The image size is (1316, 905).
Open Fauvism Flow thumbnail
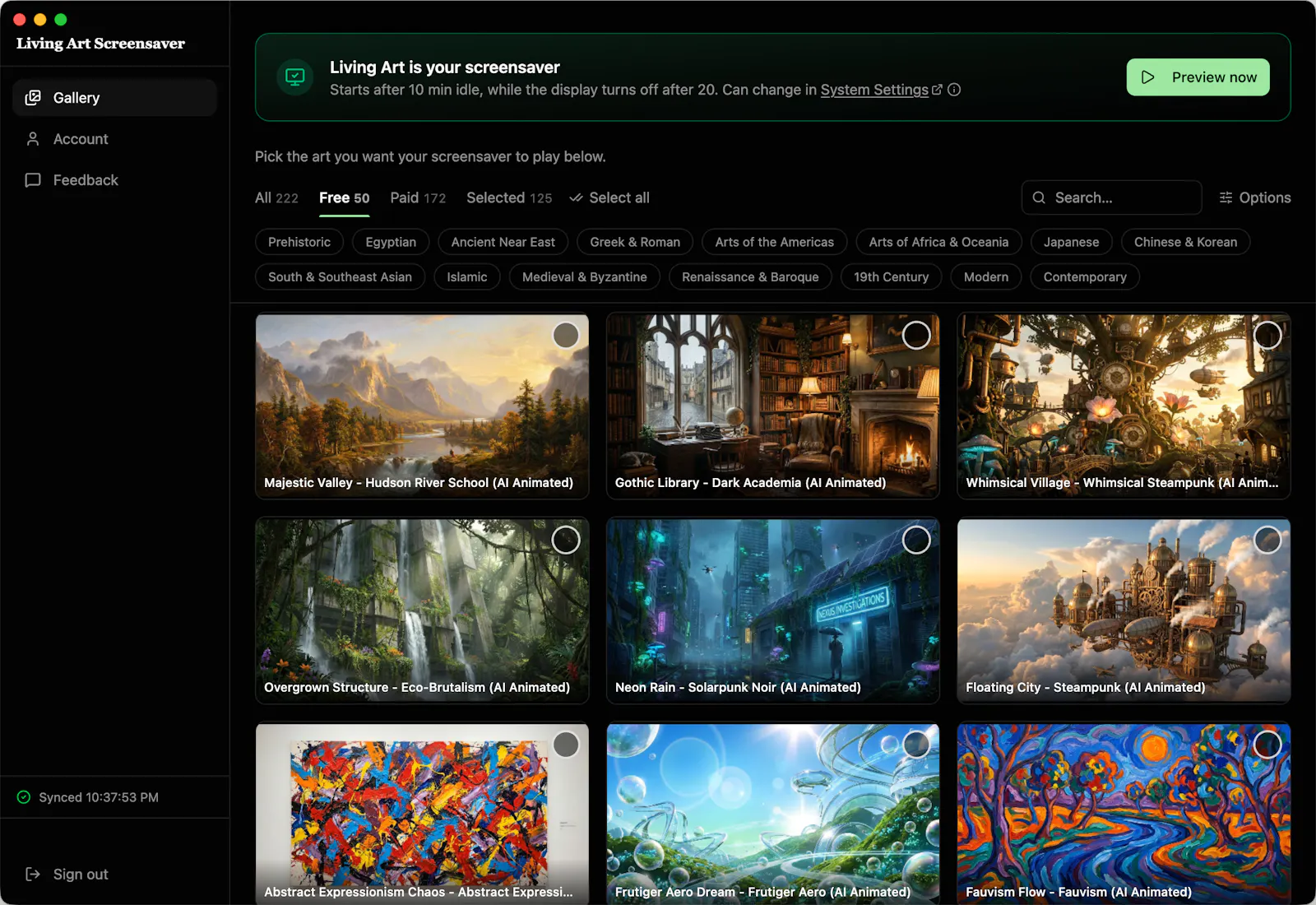1124,814
